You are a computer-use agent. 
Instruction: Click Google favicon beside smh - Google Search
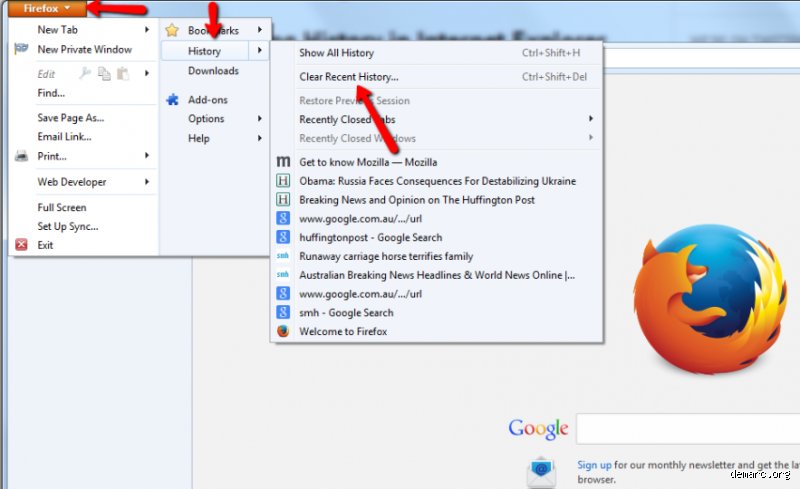pyautogui.click(x=283, y=312)
